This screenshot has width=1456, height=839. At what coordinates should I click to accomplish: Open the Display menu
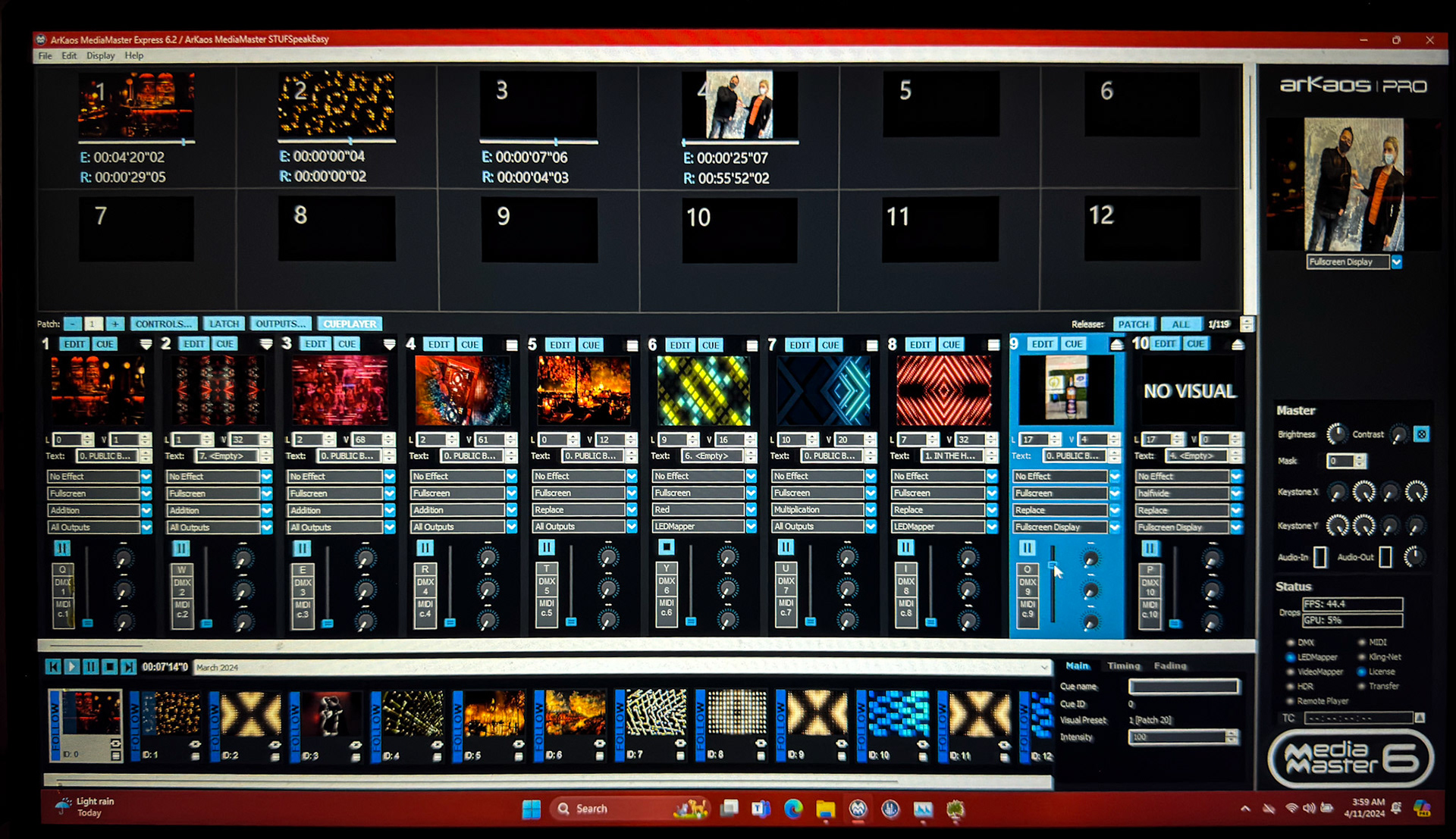(100, 56)
